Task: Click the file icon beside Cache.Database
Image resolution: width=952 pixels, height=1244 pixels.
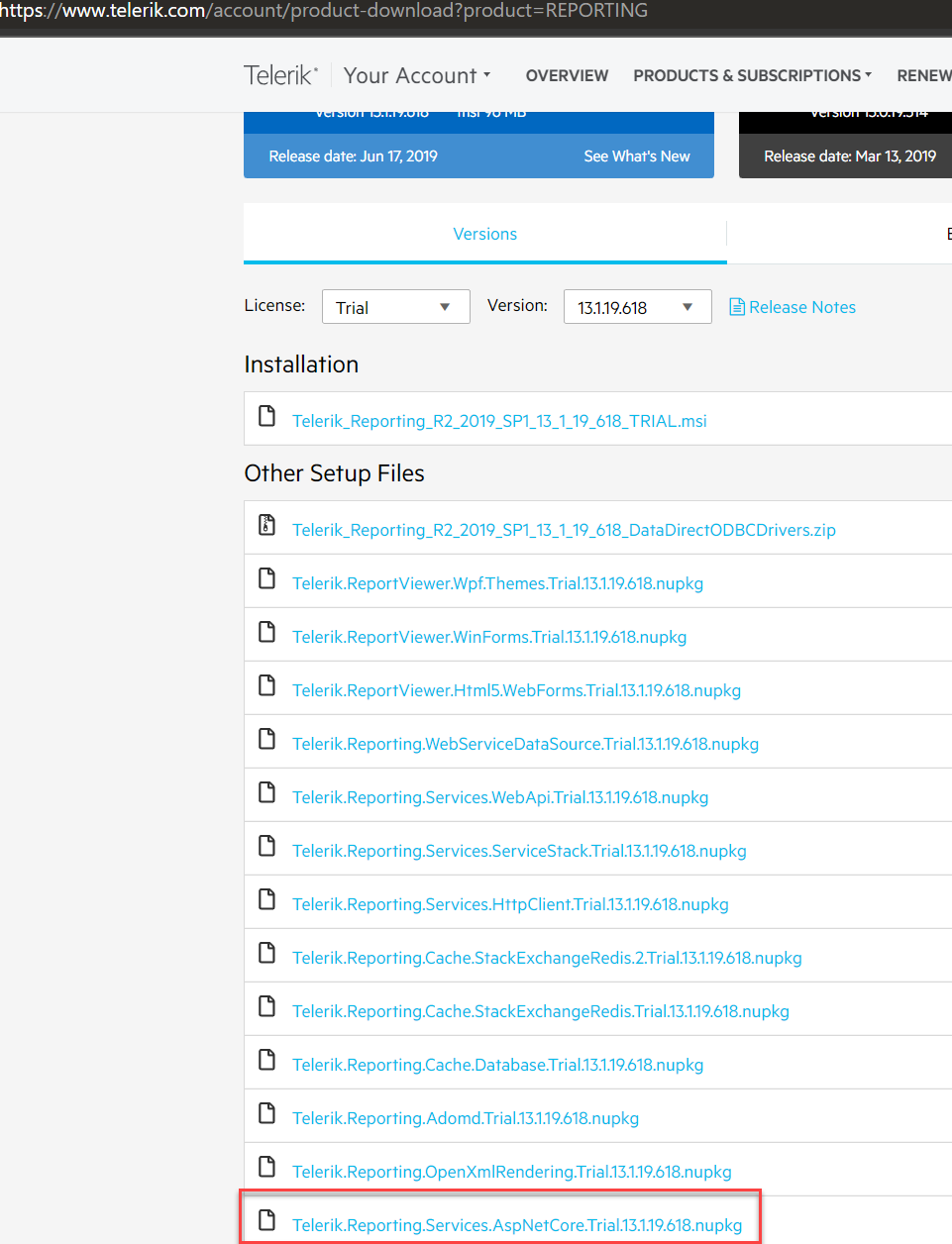Action: tap(266, 1060)
